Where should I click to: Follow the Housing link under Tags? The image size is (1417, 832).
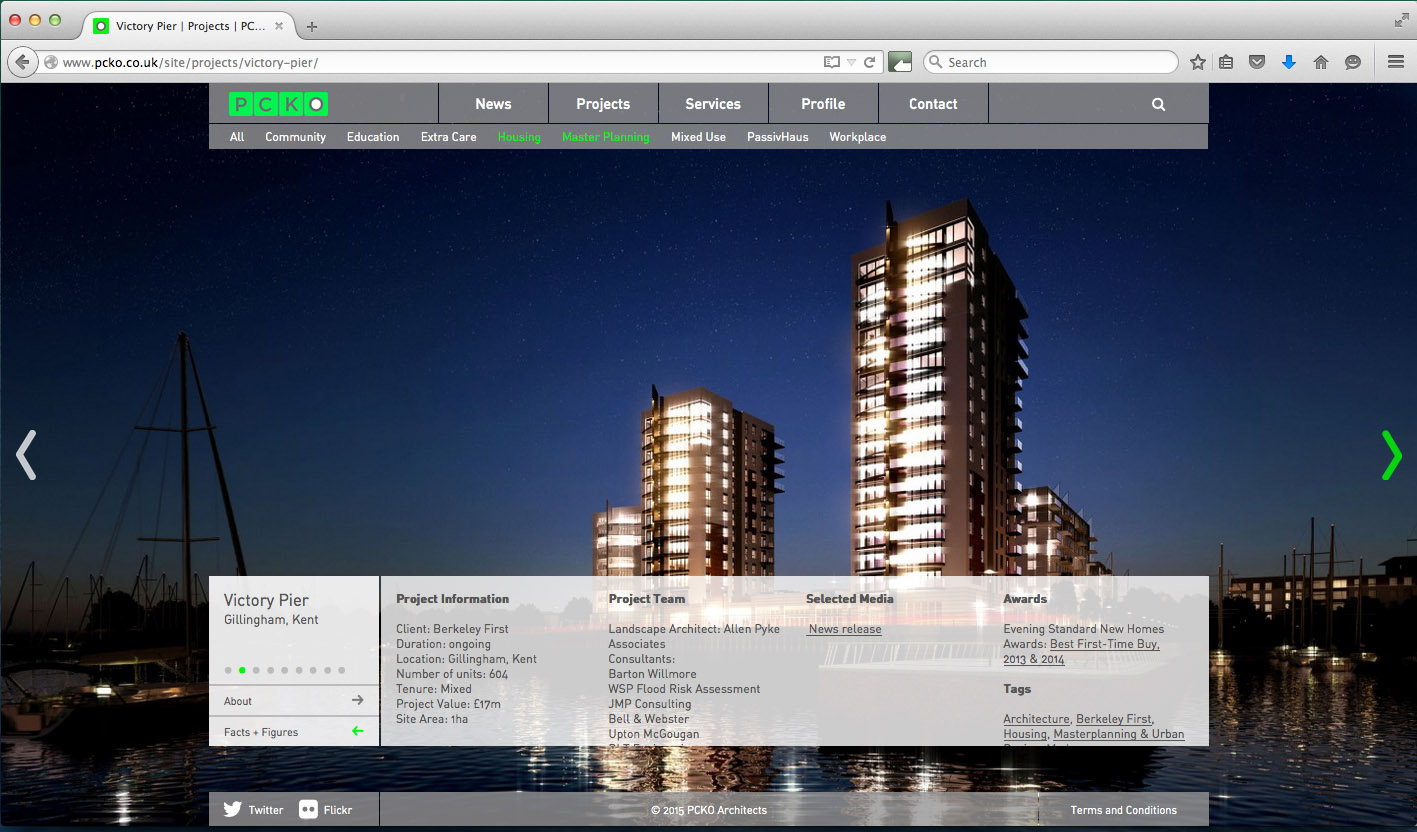click(x=1025, y=734)
